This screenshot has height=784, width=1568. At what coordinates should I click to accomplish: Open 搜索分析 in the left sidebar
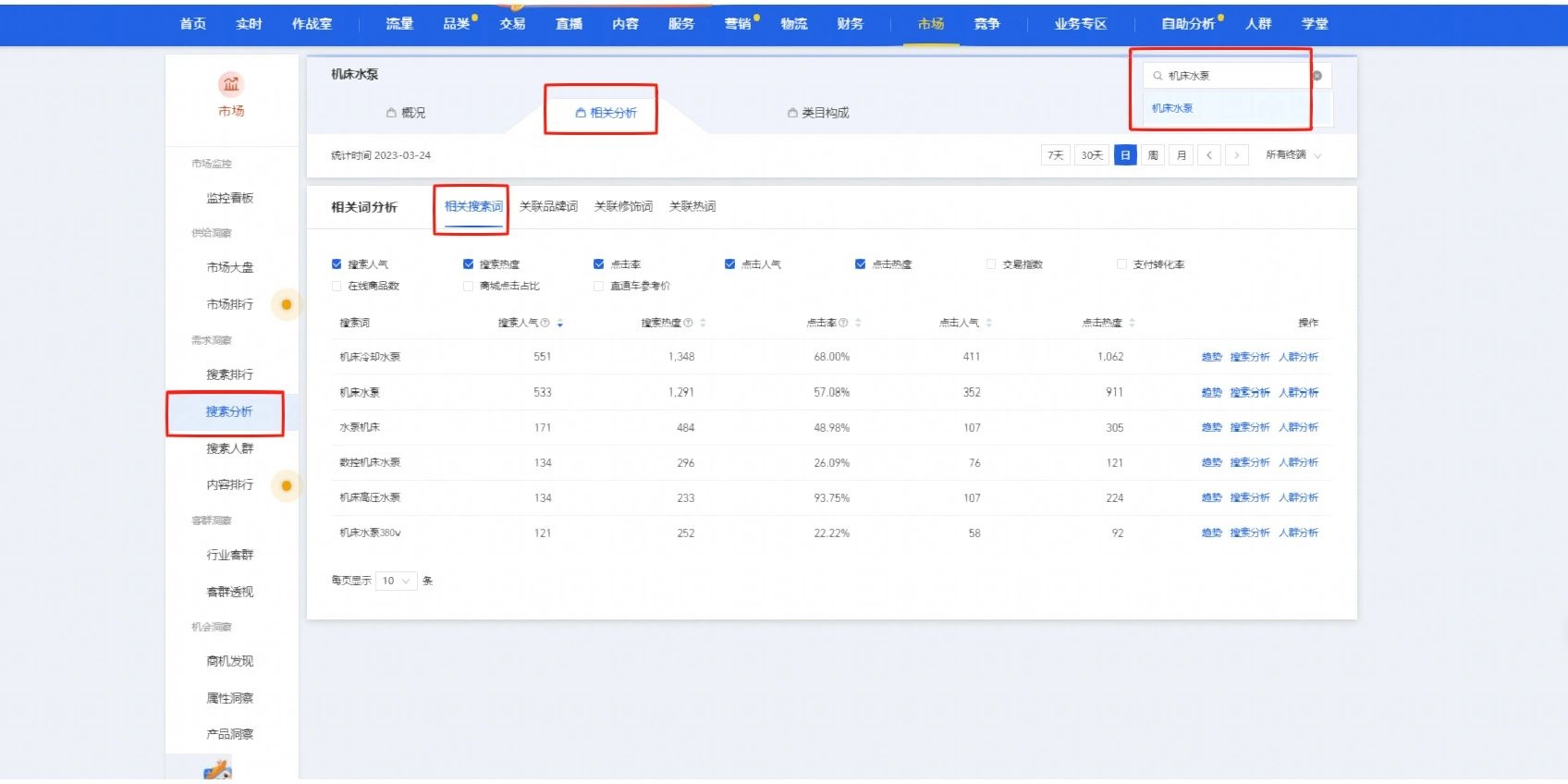[229, 411]
